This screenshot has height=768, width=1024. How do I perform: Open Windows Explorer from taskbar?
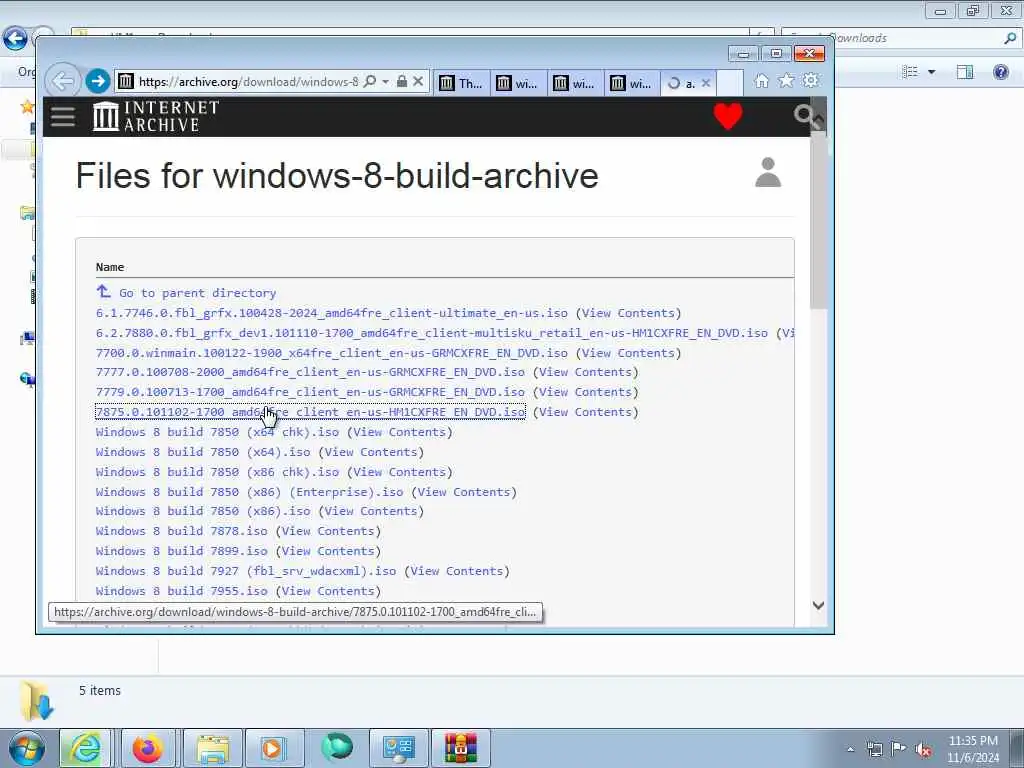click(213, 748)
